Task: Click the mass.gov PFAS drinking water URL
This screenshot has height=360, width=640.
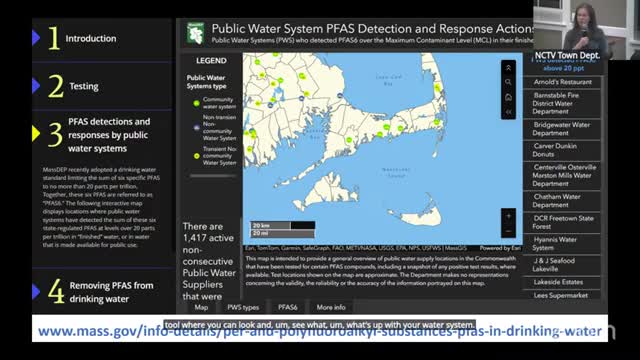Action: [320, 331]
